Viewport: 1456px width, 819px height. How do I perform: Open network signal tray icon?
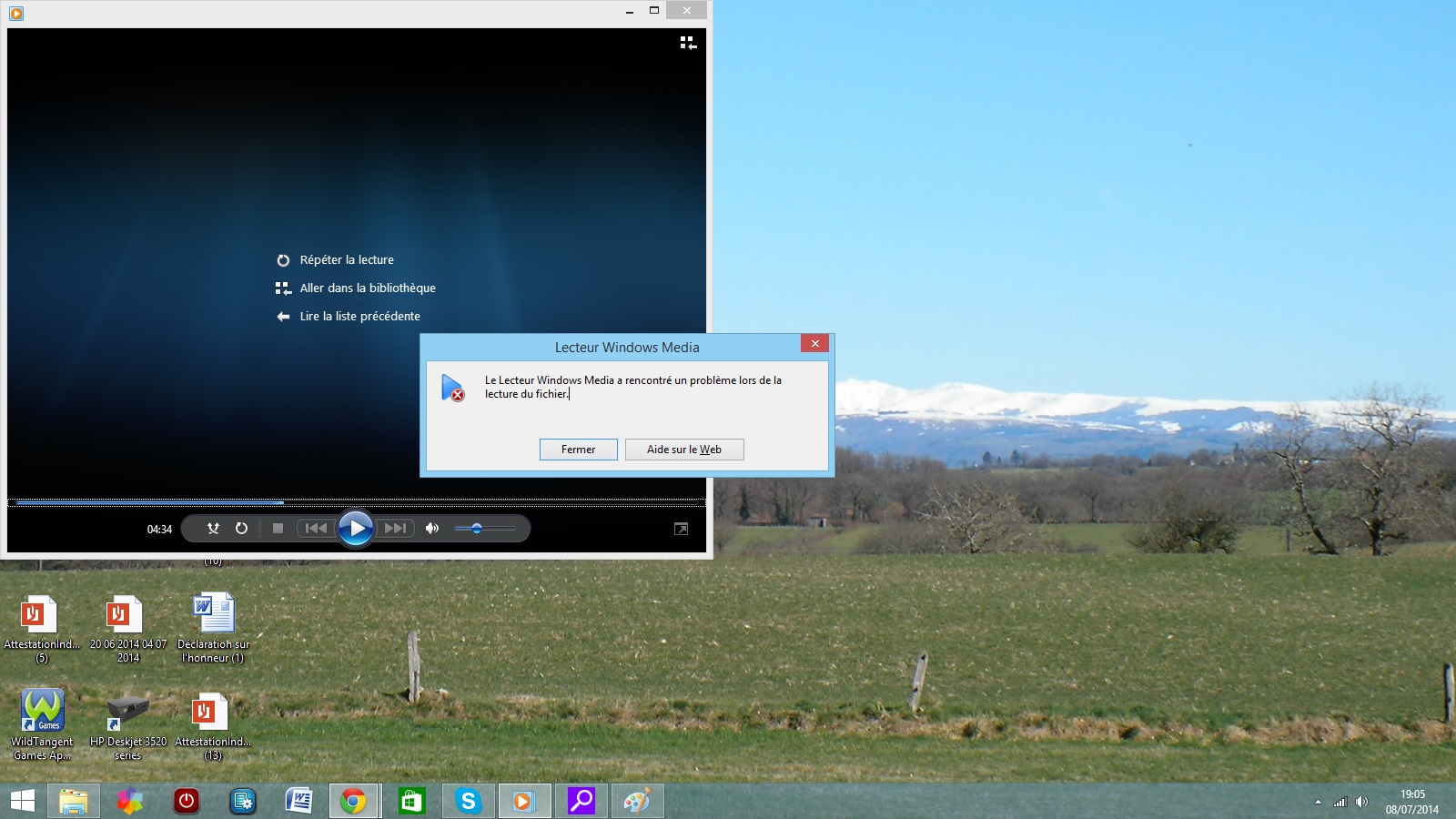(1340, 802)
